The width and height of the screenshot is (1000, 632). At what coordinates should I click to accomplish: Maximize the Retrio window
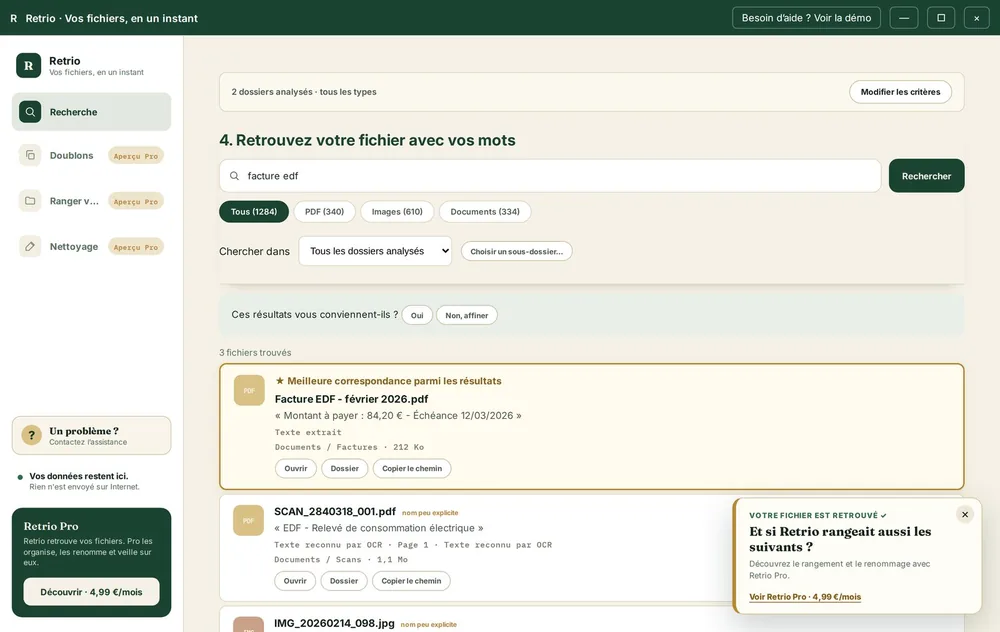pyautogui.click(x=941, y=18)
